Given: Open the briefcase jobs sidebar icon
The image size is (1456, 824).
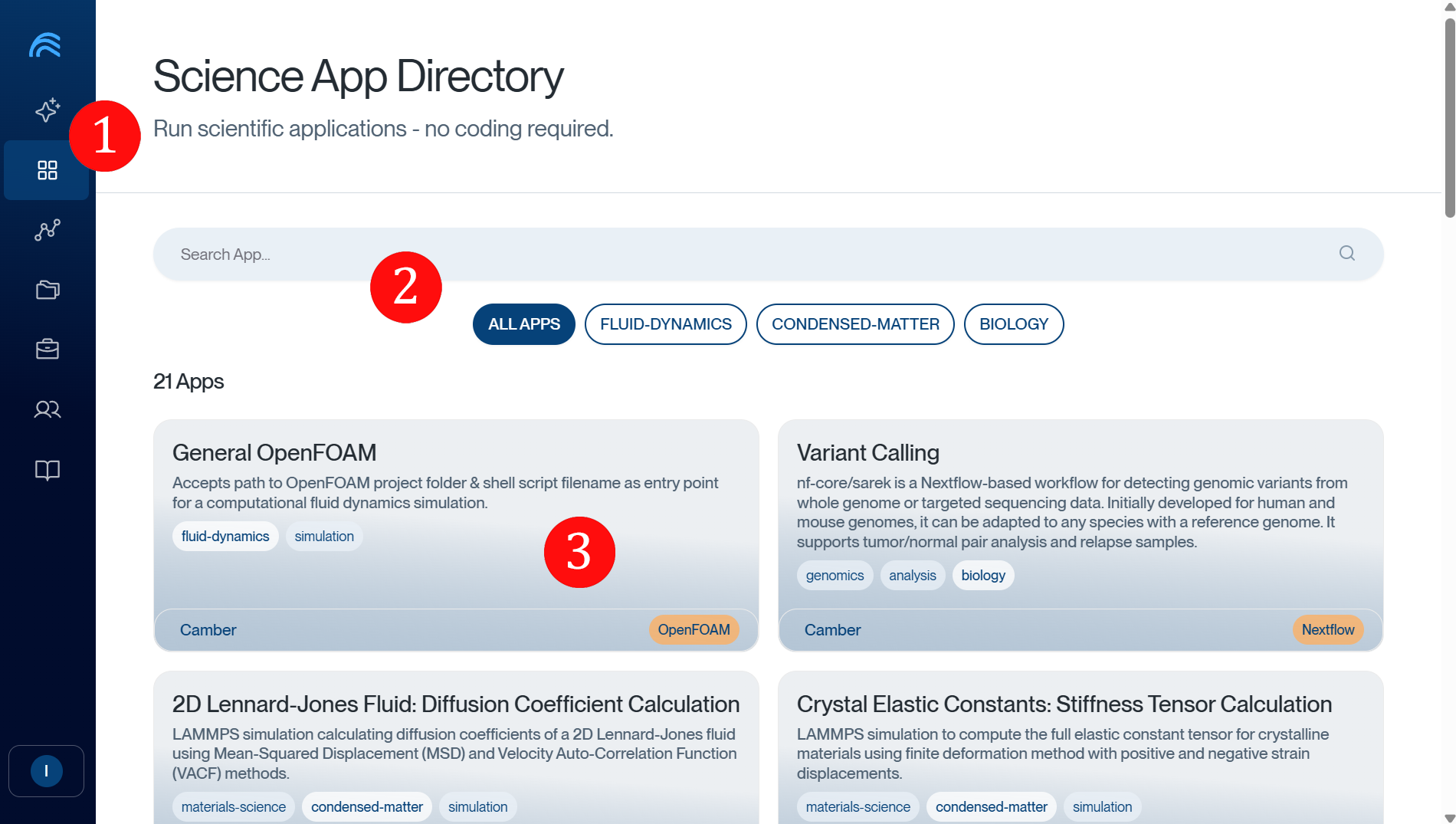Looking at the screenshot, I should (x=47, y=350).
